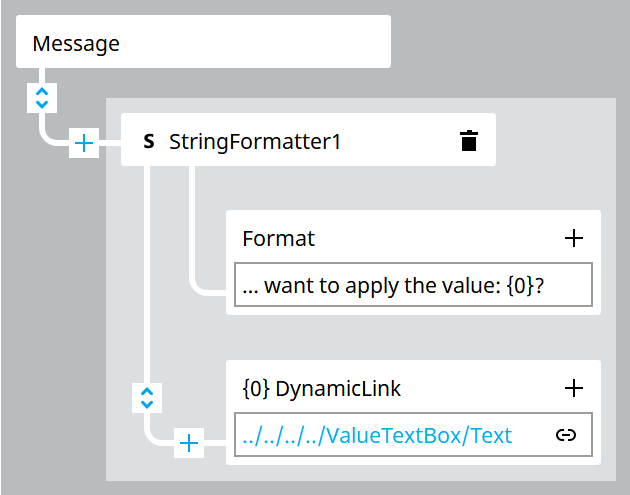Click the blank space right of StringFormatter1 title
630x495 pixels.
pyautogui.click(x=399, y=141)
